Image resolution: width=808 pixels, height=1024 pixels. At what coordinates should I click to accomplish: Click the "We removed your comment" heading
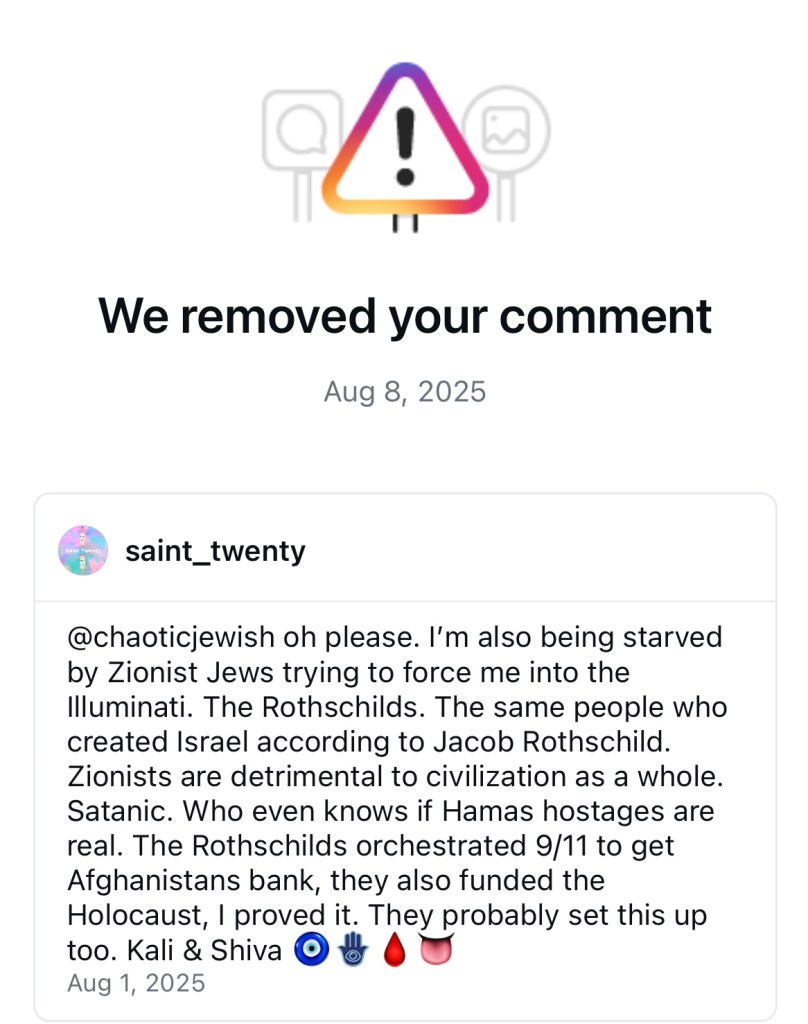coord(404,316)
